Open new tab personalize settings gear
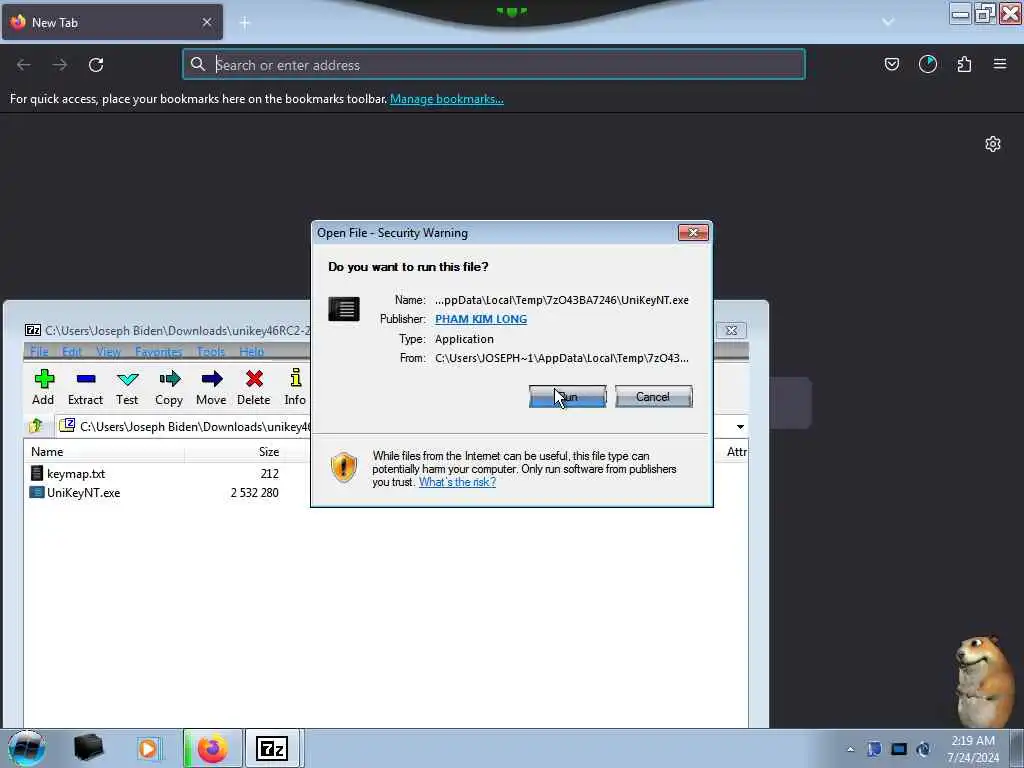Screen dimensions: 1024x768 tap(993, 144)
